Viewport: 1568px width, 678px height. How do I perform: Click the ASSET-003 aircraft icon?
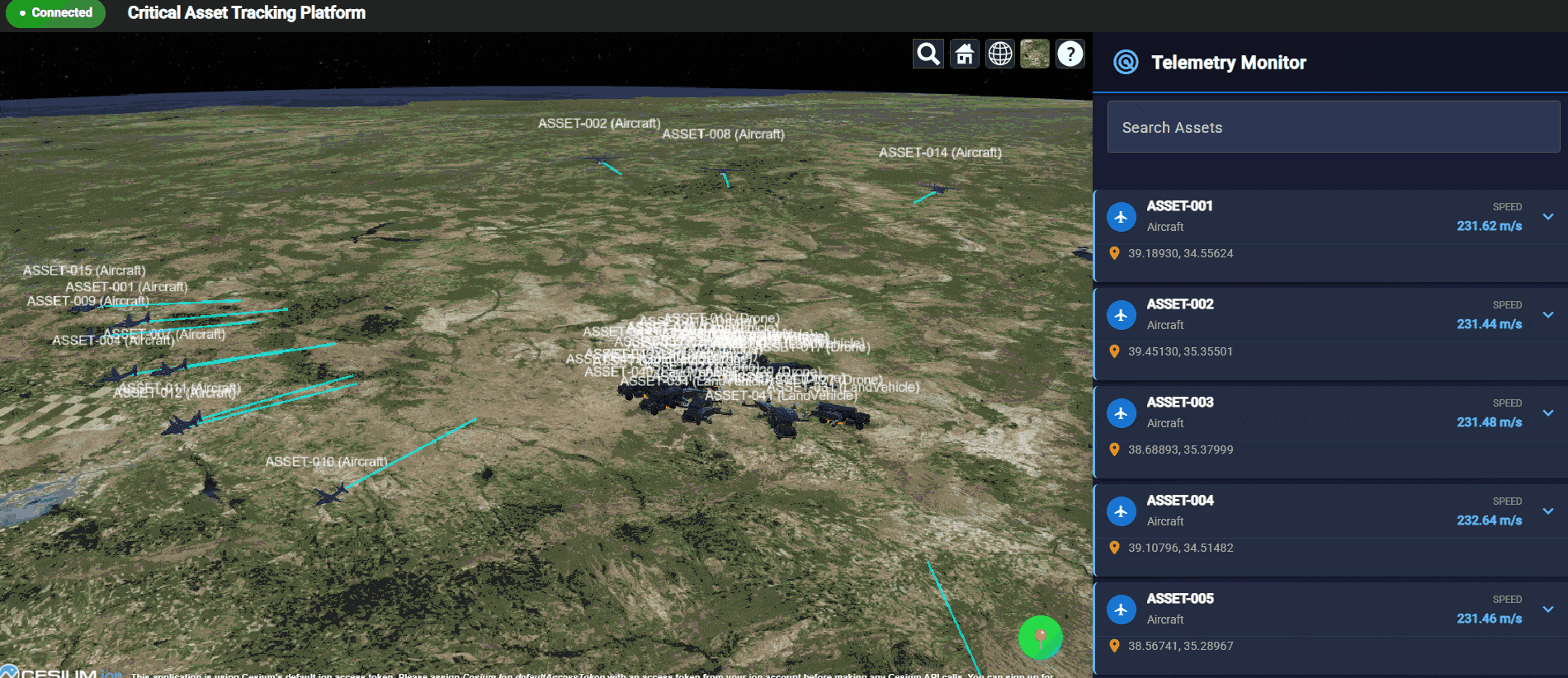coord(1121,413)
